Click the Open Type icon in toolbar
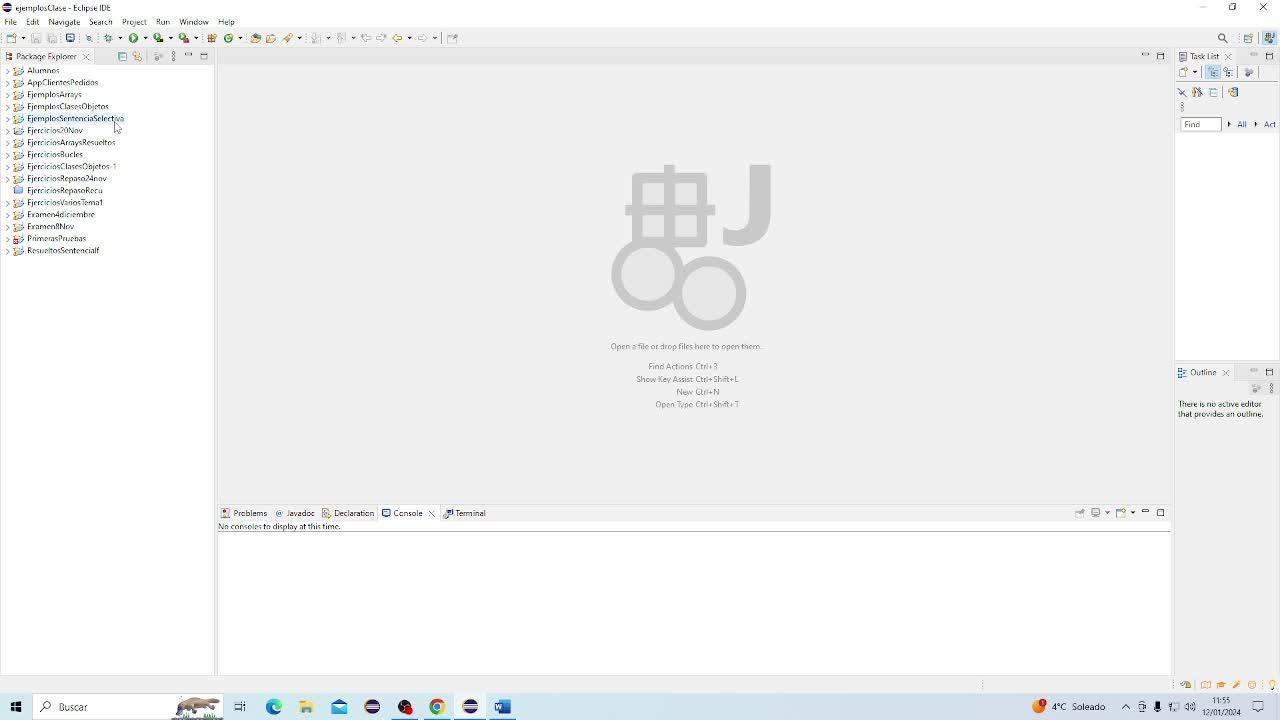The height and width of the screenshot is (720, 1280). point(255,38)
